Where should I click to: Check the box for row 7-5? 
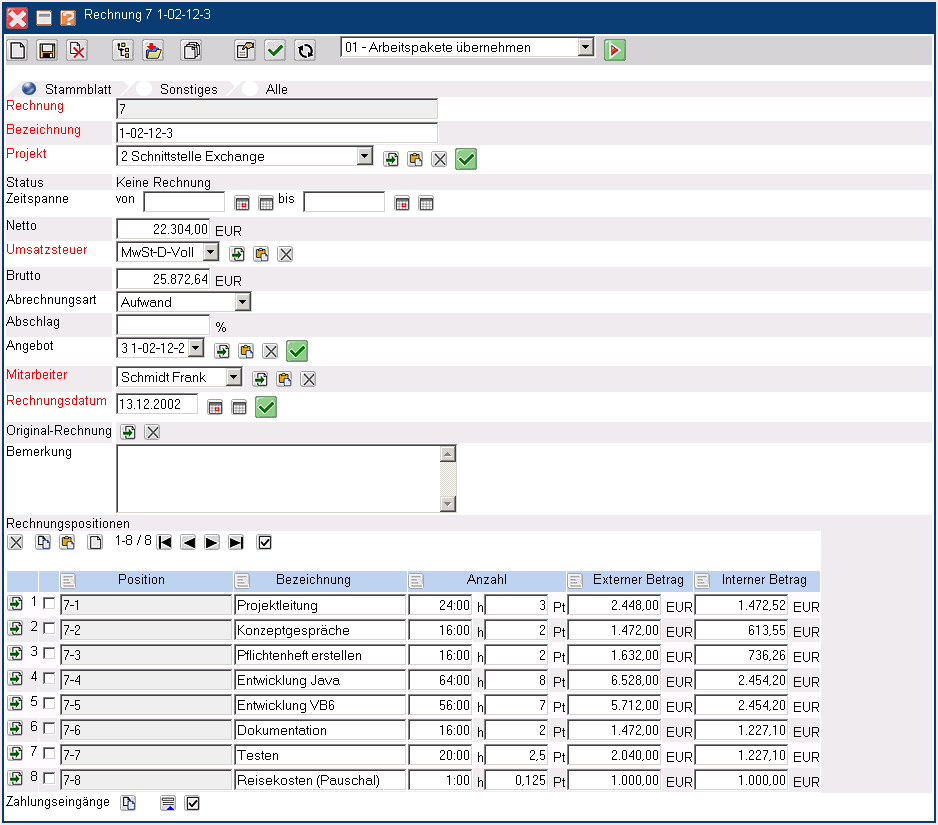tap(49, 704)
